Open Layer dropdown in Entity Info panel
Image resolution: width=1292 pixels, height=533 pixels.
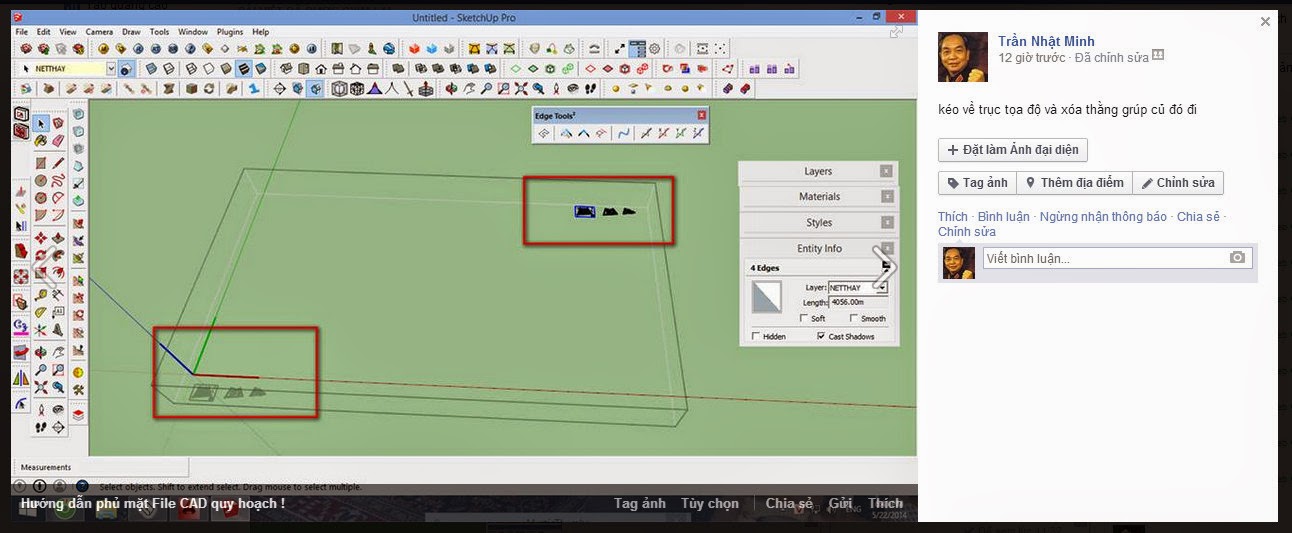pyautogui.click(x=883, y=287)
